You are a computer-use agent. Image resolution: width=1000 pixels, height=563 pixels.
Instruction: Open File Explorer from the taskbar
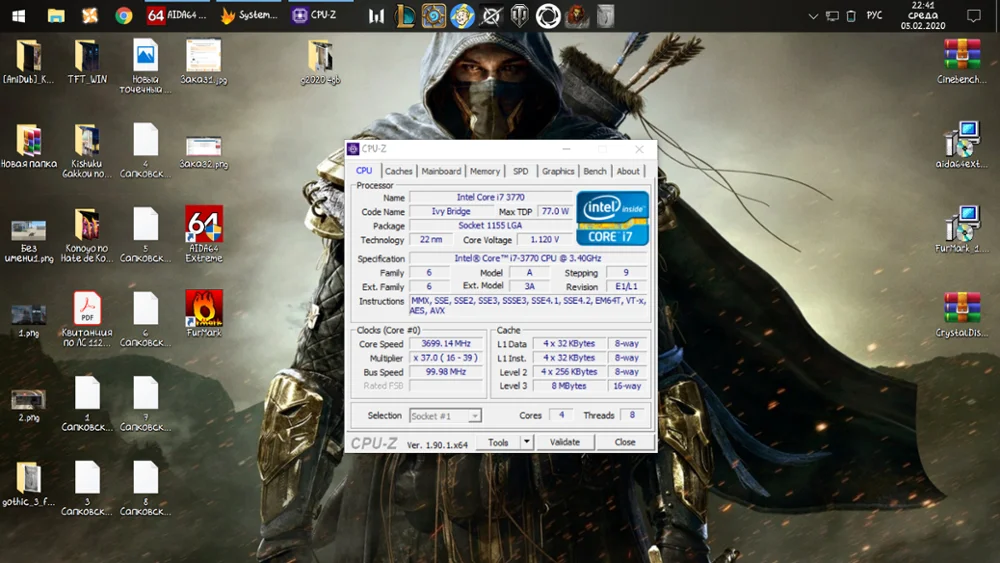click(56, 15)
